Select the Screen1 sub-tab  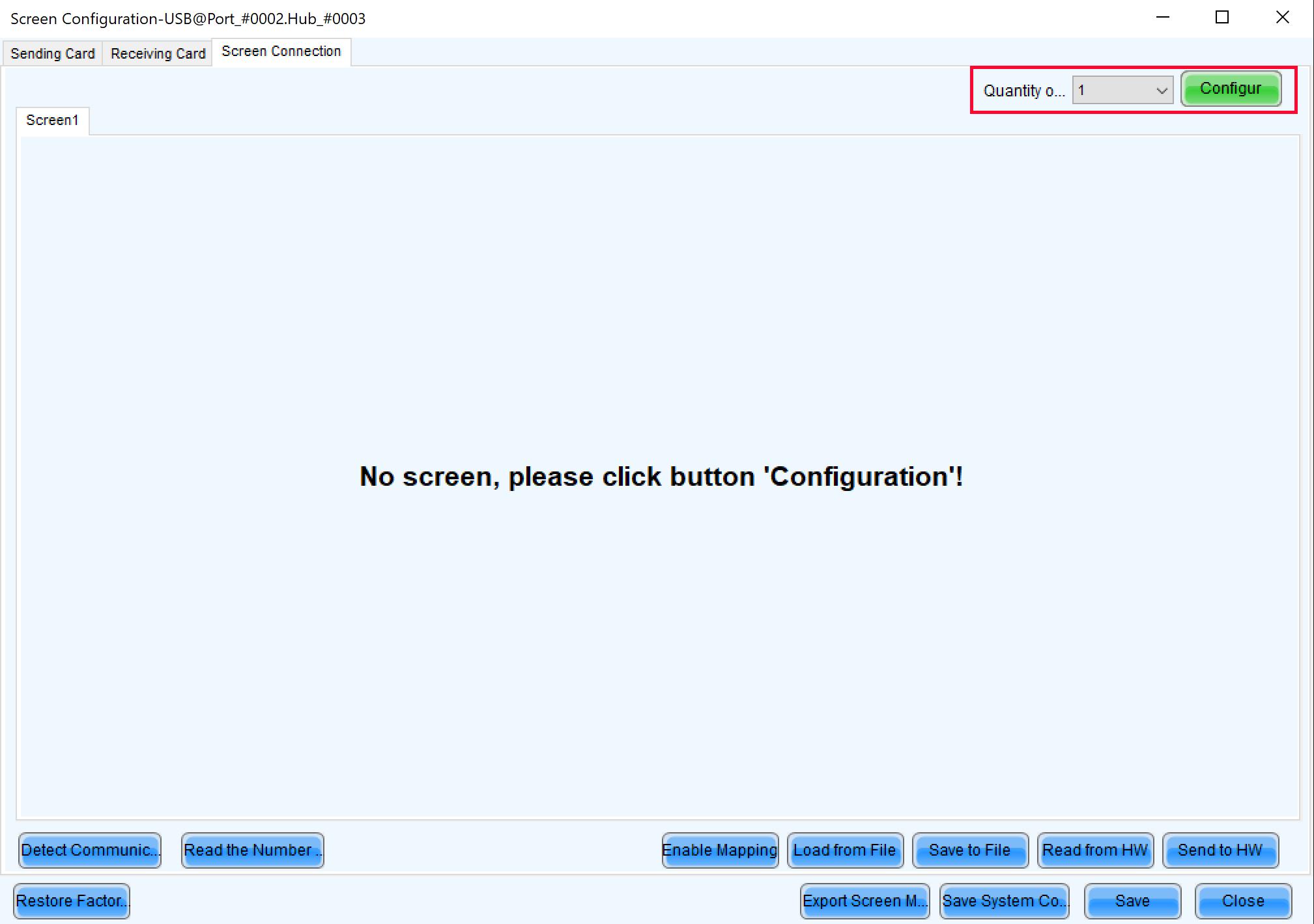(x=52, y=120)
